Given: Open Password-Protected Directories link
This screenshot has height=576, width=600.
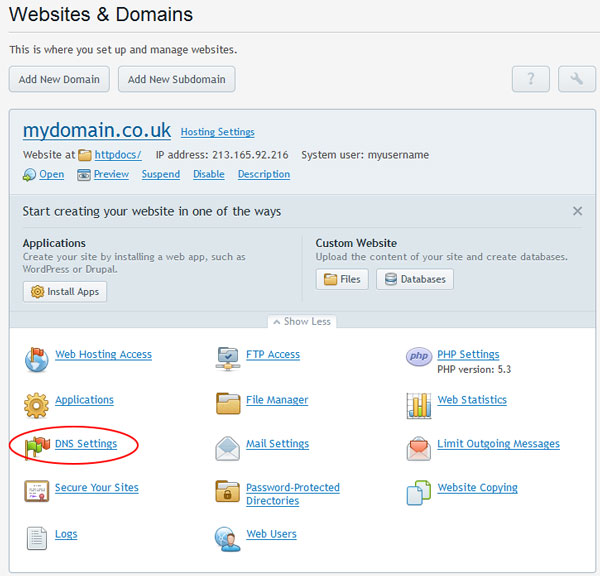Looking at the screenshot, I should [x=293, y=494].
